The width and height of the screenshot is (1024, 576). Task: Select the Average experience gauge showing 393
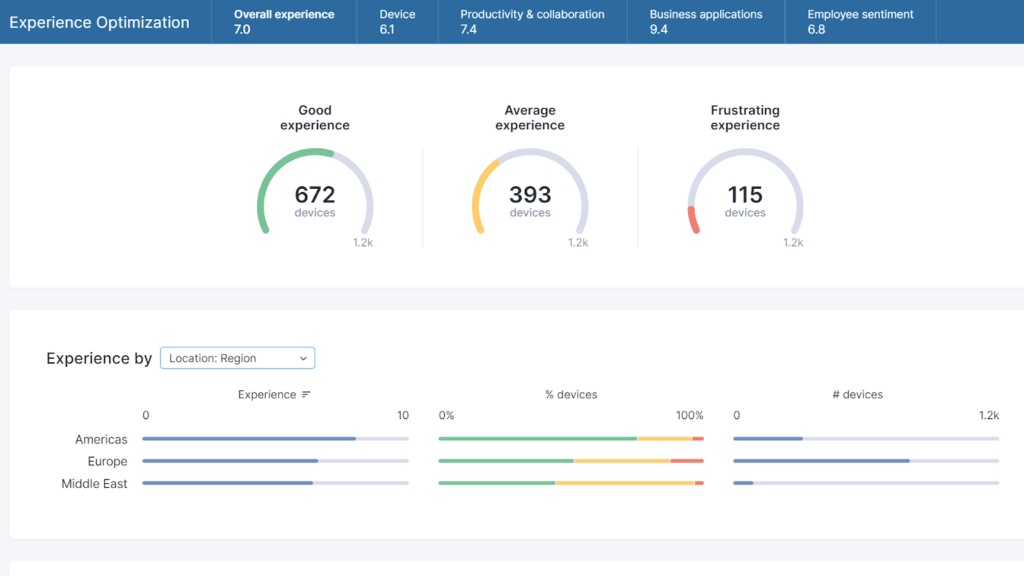pyautogui.click(x=530, y=193)
